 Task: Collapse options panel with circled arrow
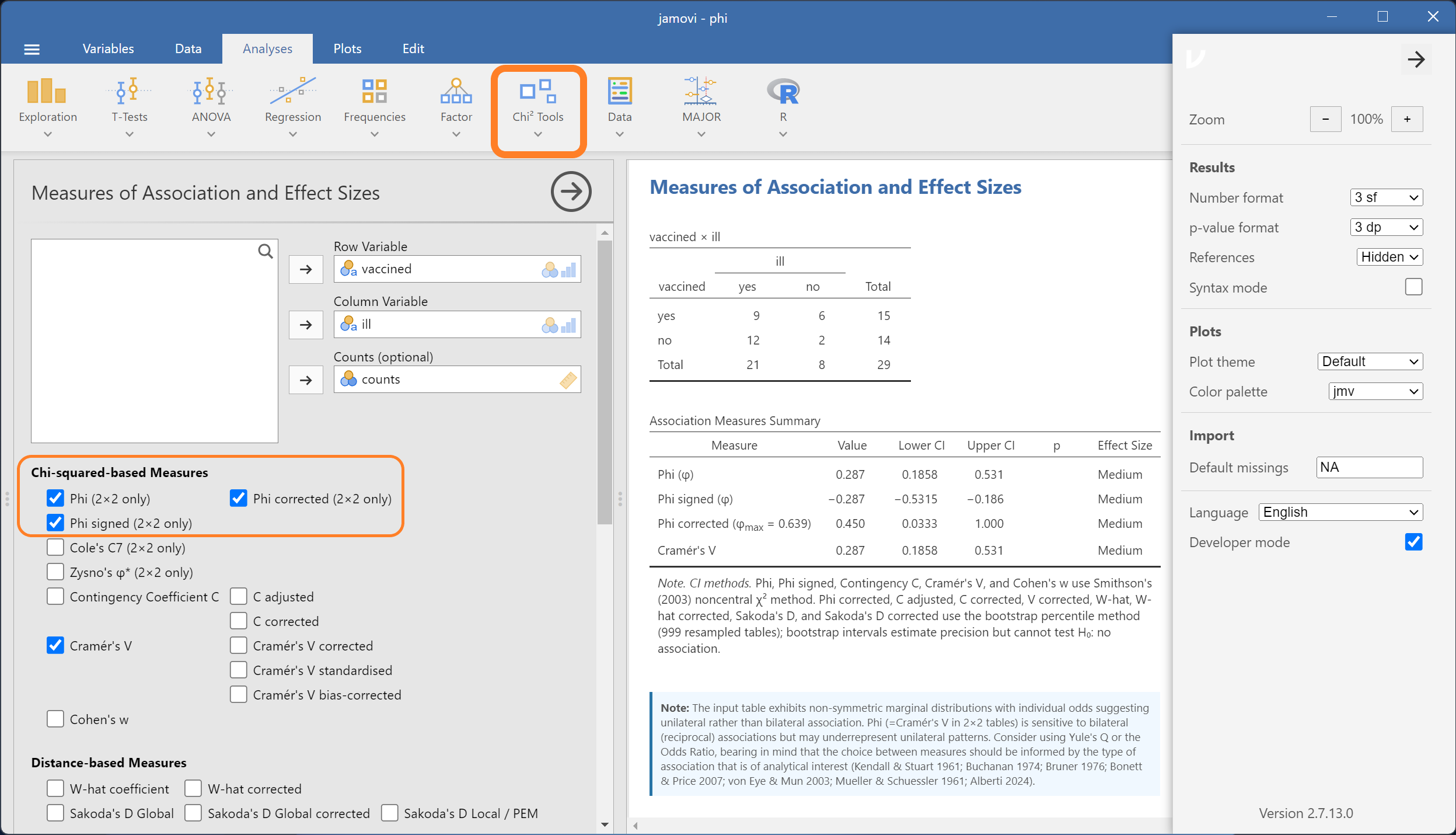[571, 192]
